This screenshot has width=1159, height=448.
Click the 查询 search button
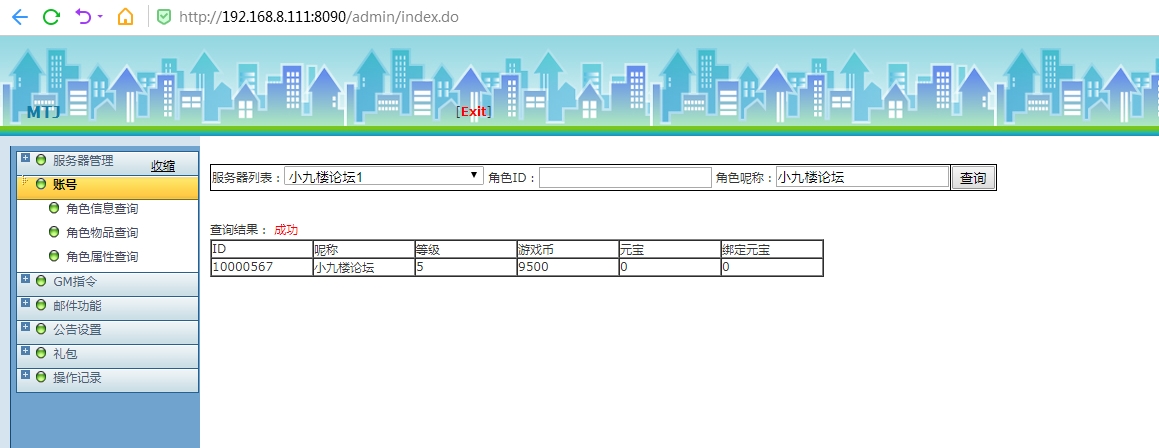tap(972, 178)
